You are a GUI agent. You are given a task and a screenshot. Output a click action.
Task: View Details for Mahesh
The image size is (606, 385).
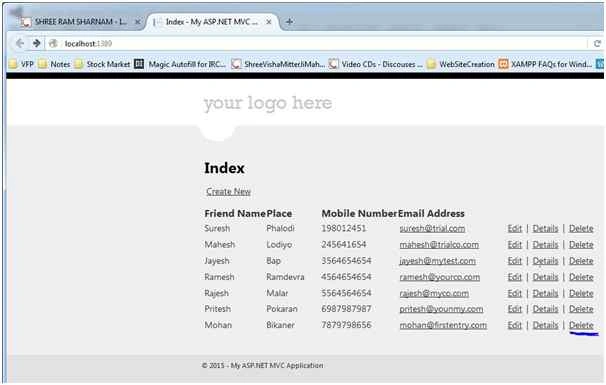pyautogui.click(x=545, y=245)
